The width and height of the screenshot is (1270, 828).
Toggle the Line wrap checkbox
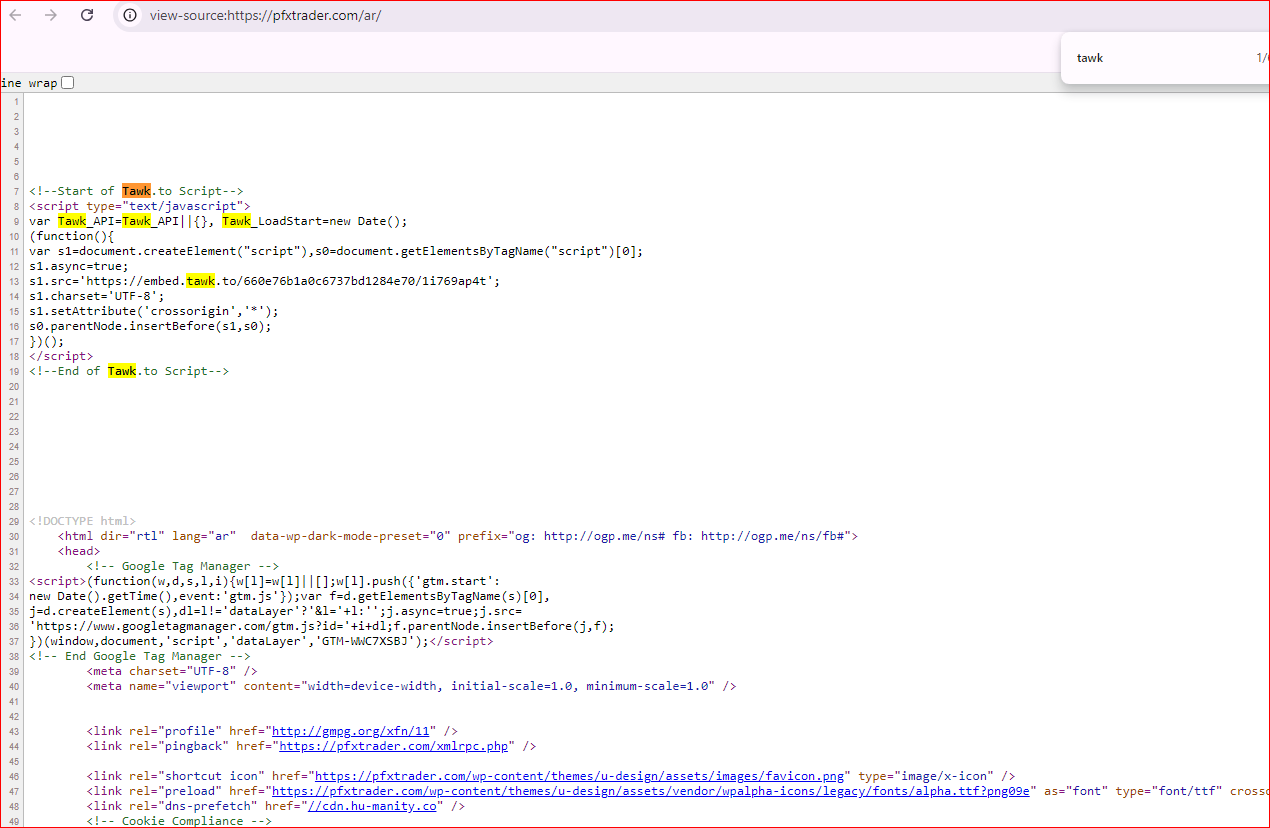coord(68,83)
